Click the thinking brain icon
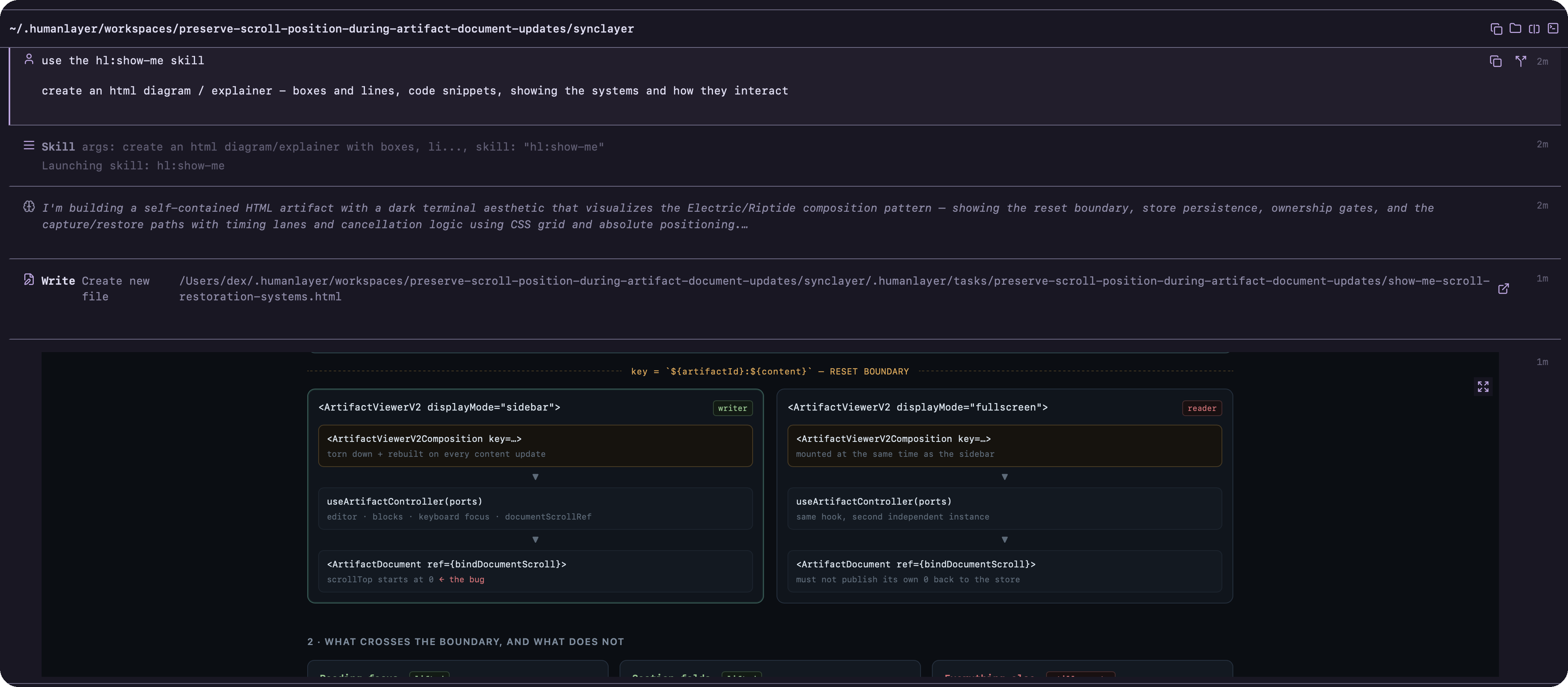 pos(29,206)
